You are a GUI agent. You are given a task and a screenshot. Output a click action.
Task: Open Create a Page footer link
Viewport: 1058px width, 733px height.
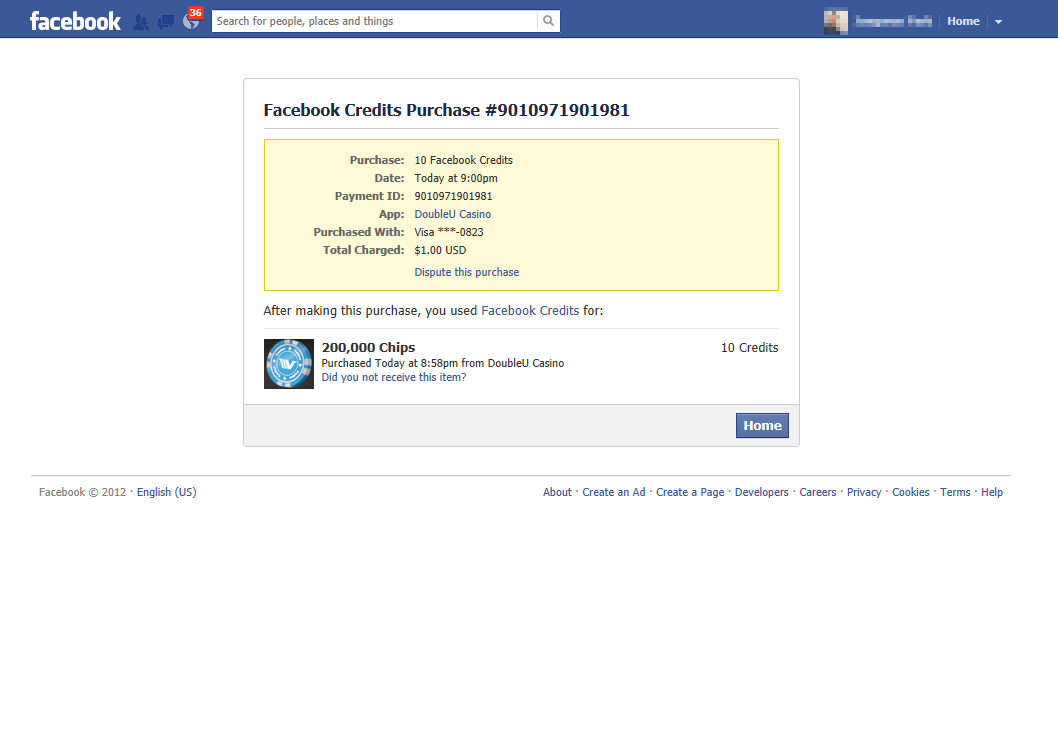pos(690,492)
